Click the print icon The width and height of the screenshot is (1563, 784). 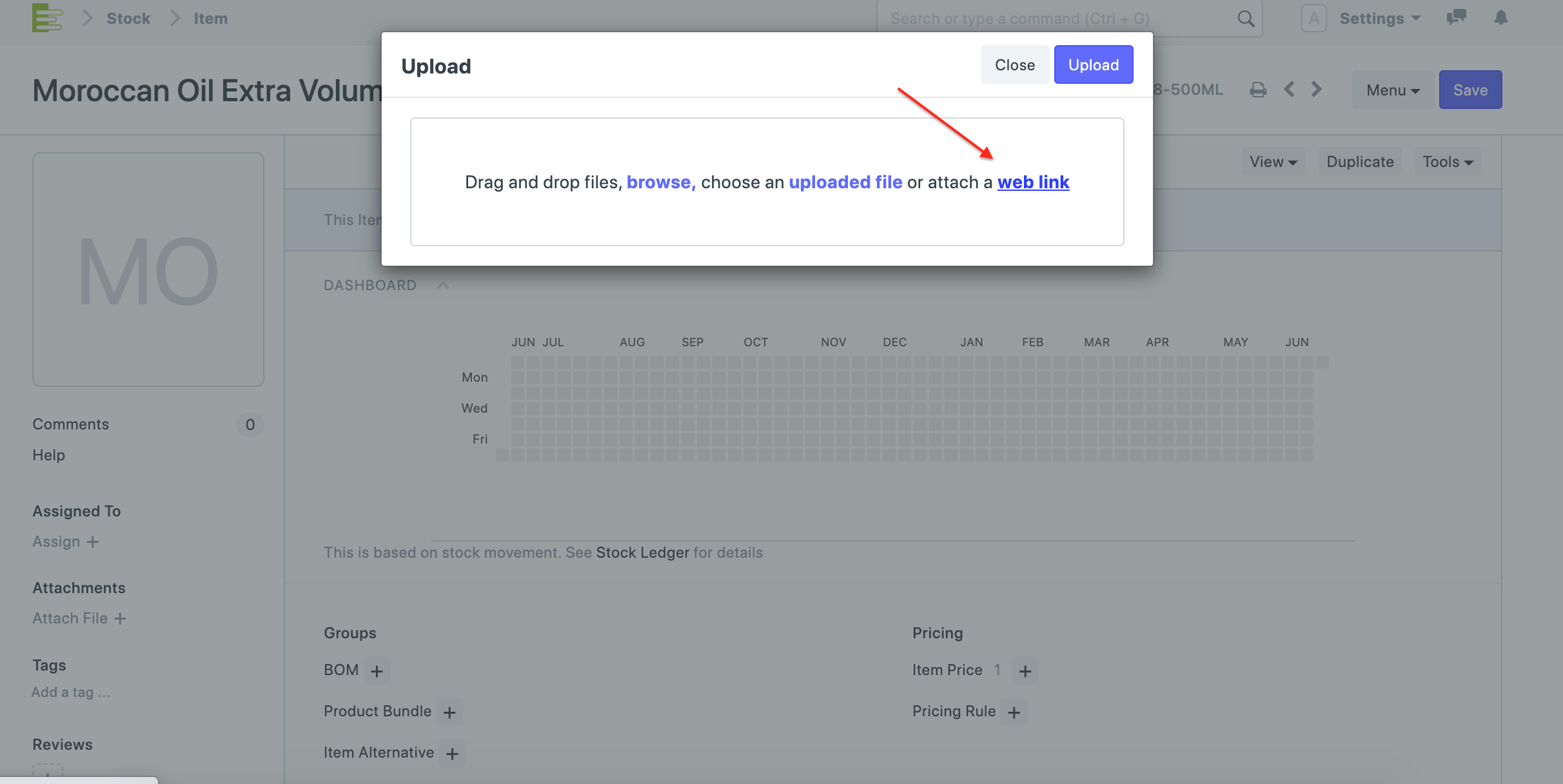pos(1258,90)
